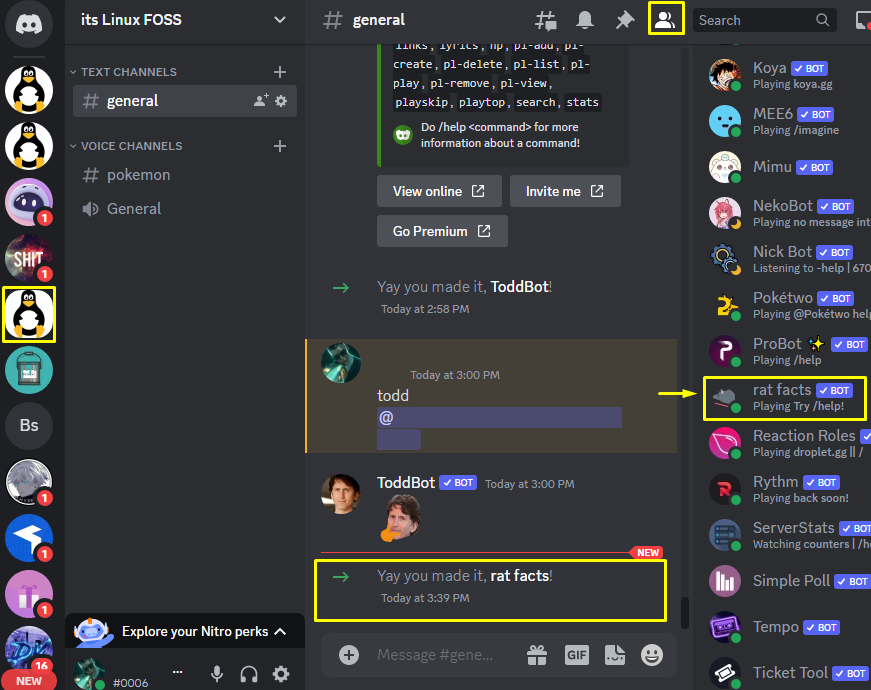Open the inbox icon beside Search
Viewport: 871px width, 690px height.
[863, 21]
